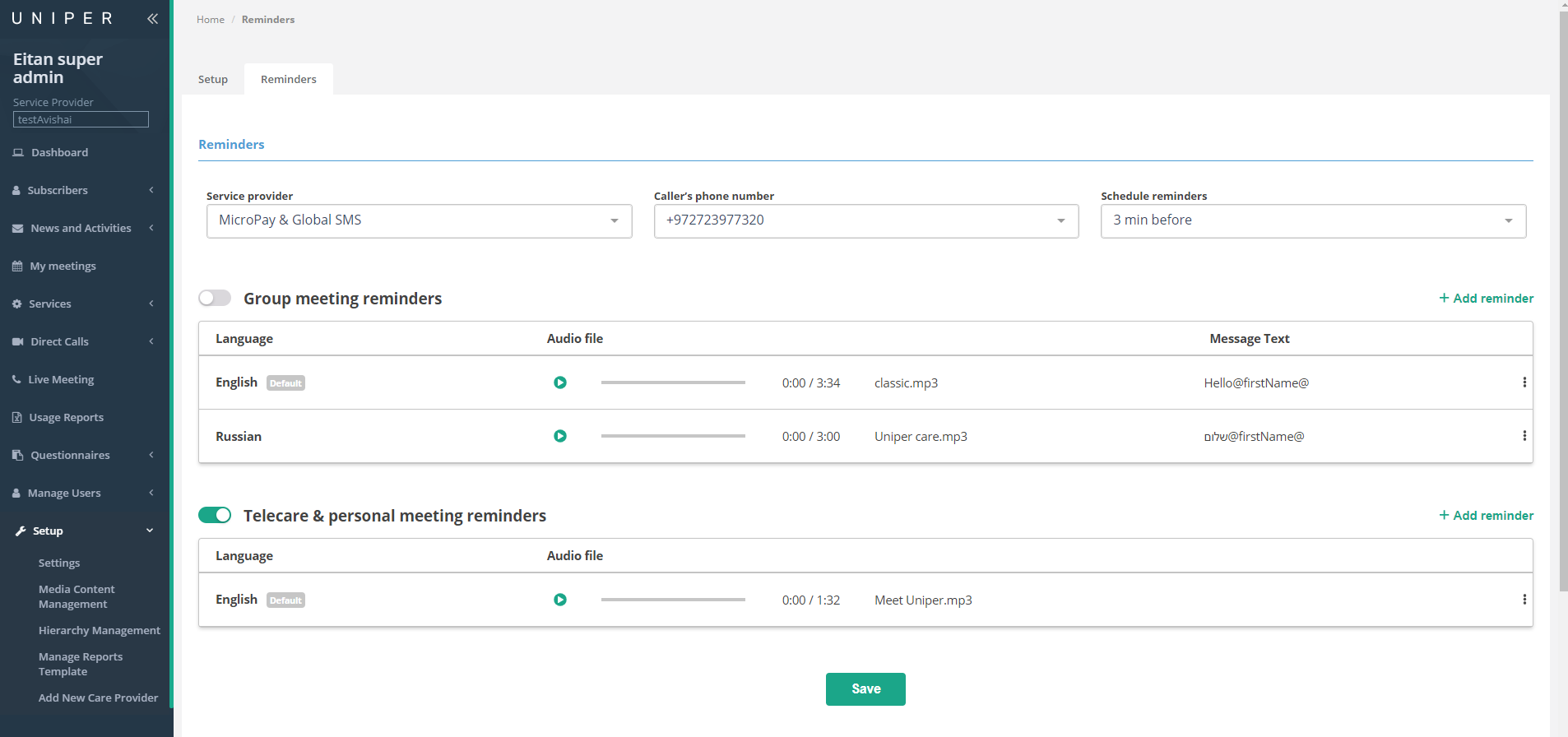Play the Uniper care.mp3 Russian audio

(x=560, y=436)
